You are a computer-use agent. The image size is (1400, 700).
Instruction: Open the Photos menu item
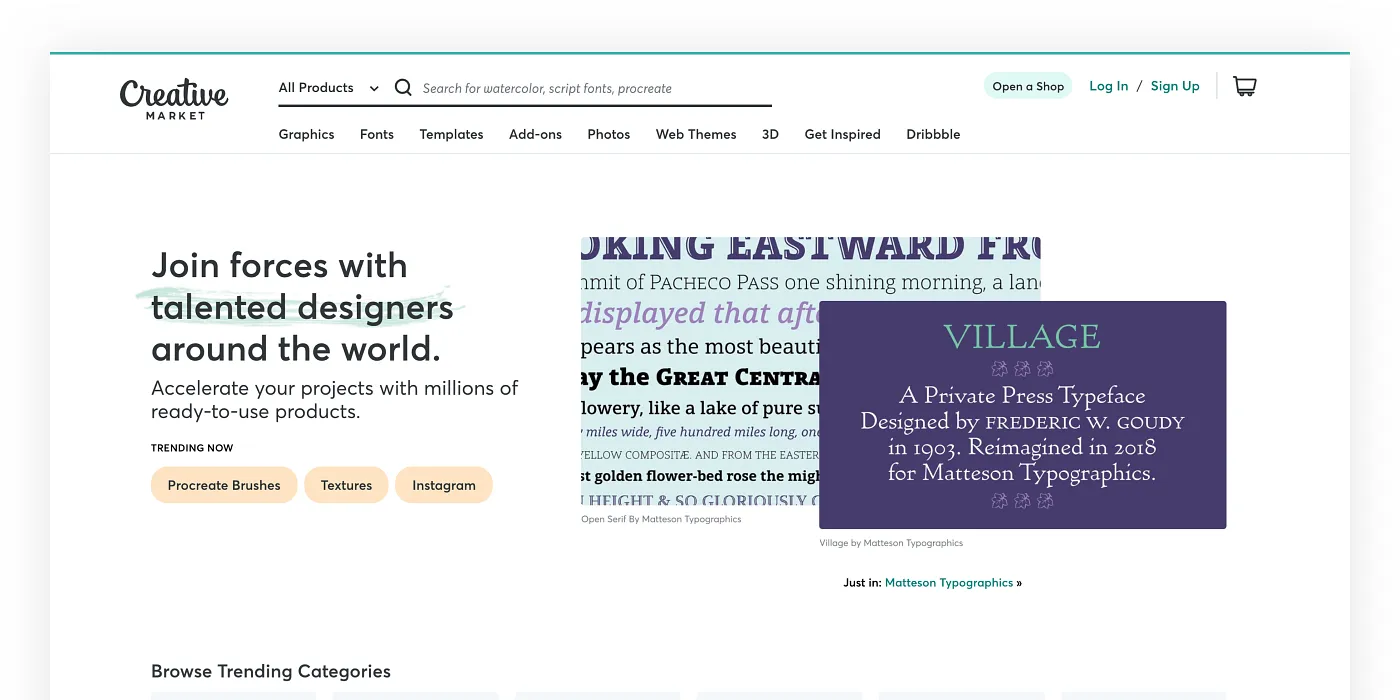point(609,134)
